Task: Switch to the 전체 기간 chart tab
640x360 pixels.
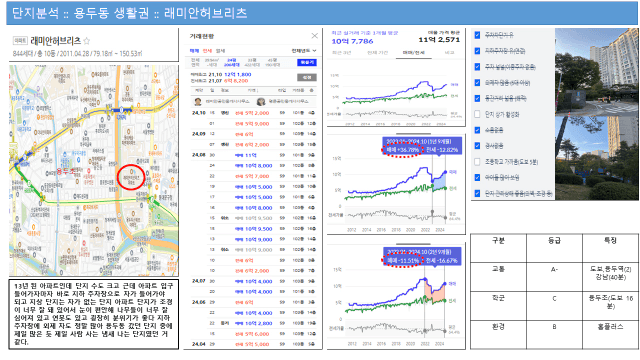Action: 377,53
